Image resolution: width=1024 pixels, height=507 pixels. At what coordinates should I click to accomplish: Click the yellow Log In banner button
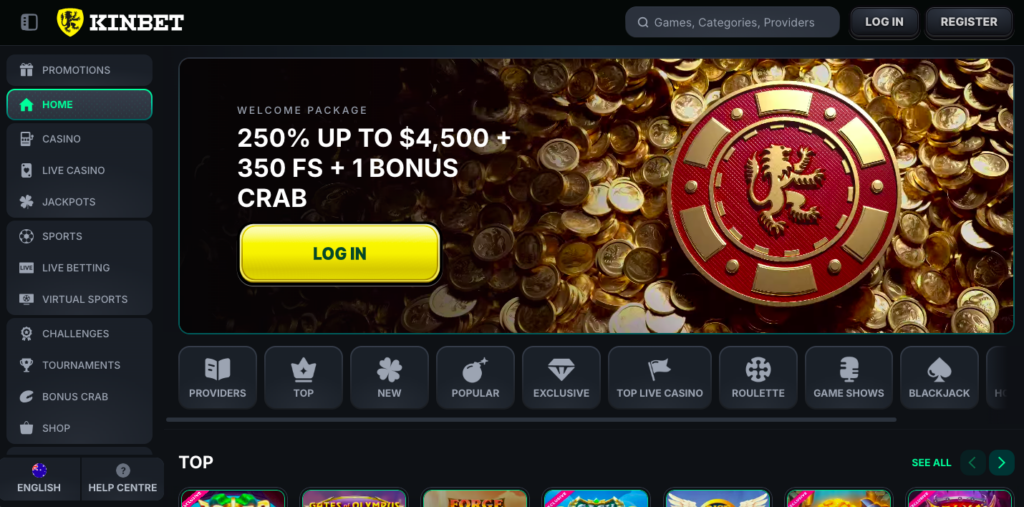pos(340,254)
